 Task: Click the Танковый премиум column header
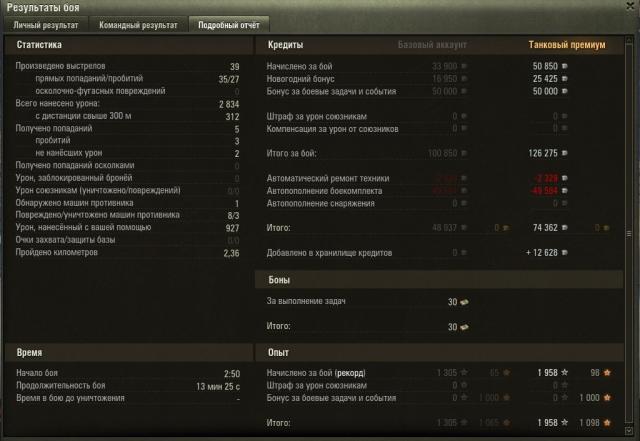pos(567,45)
